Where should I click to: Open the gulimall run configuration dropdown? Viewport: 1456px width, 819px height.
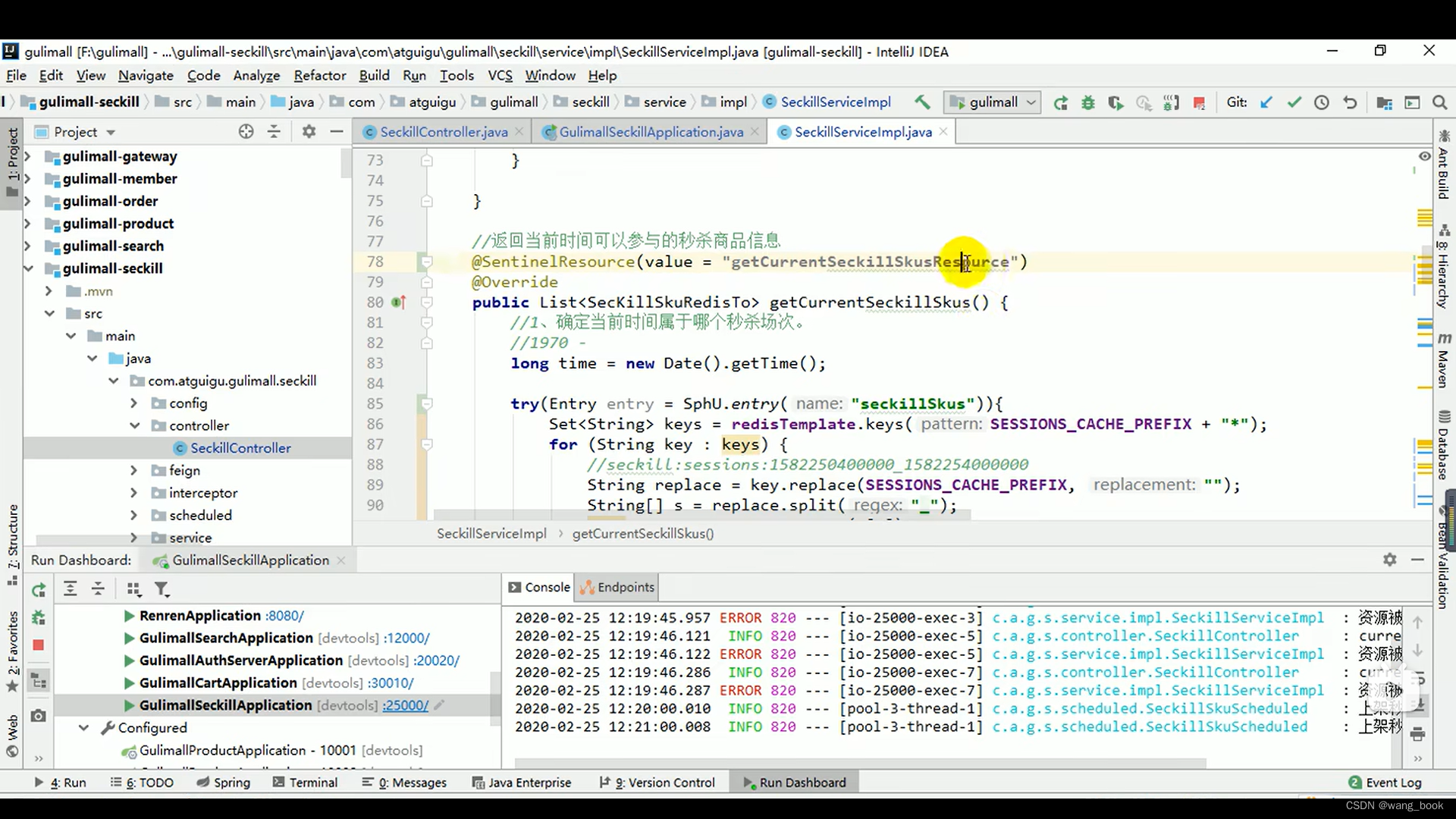[993, 102]
